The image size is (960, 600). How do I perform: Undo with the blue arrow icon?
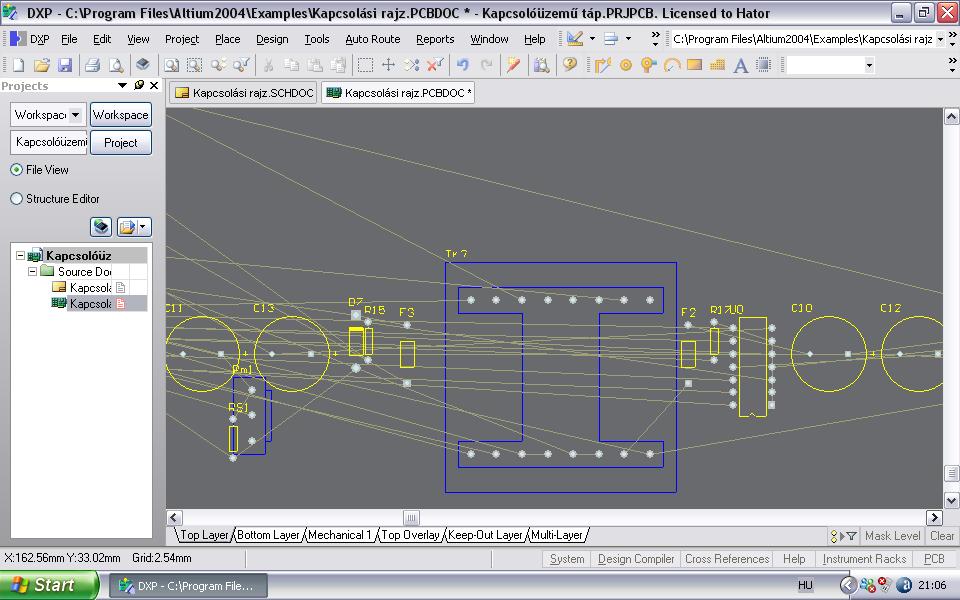coord(463,64)
